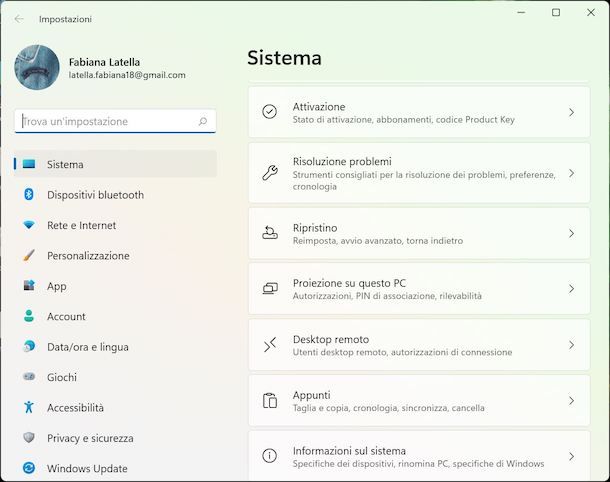Open the Ripristino title
The image size is (610, 482).
pyautogui.click(x=315, y=228)
